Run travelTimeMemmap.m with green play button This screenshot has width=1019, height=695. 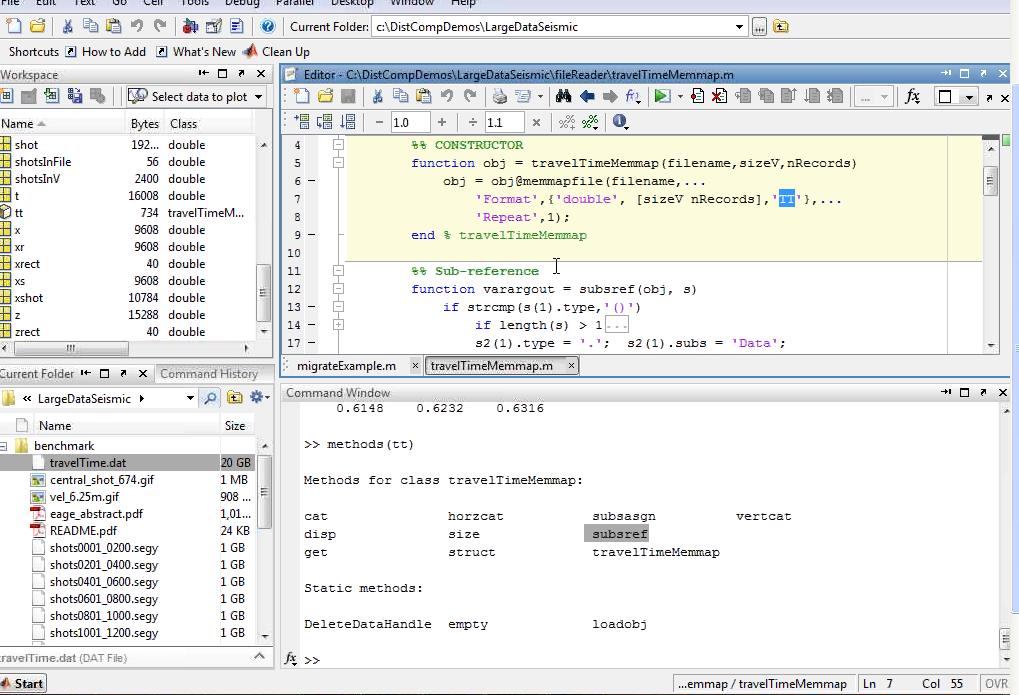(x=662, y=96)
